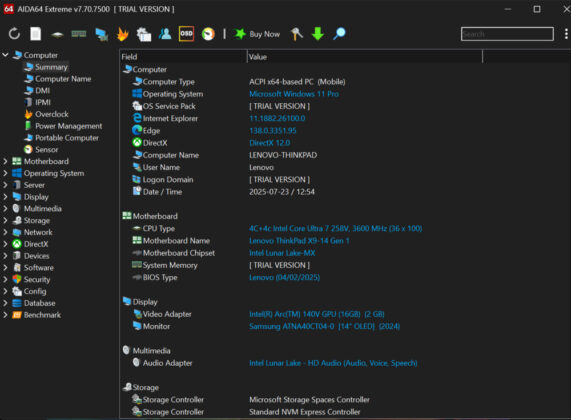Expand the Display tree node
Screen dimensions: 571x420
point(5,197)
